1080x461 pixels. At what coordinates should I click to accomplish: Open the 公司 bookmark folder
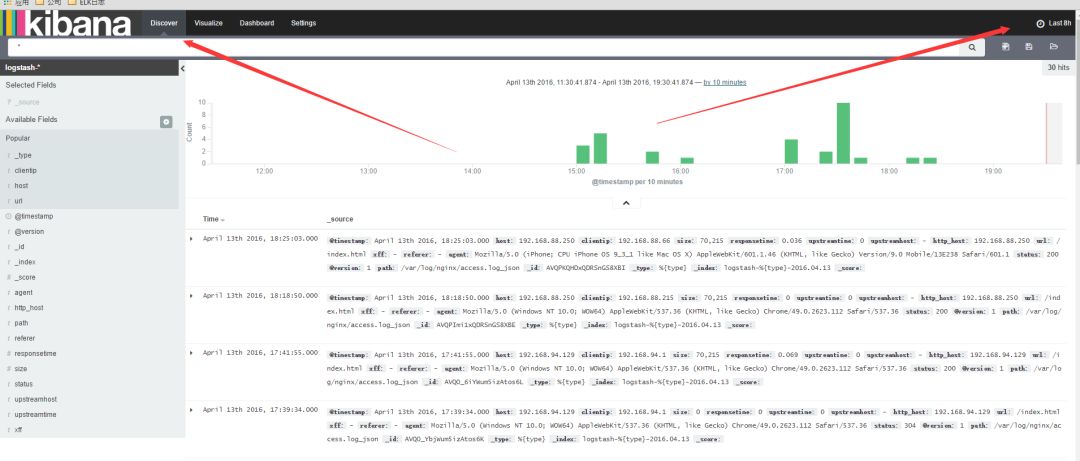48,3
